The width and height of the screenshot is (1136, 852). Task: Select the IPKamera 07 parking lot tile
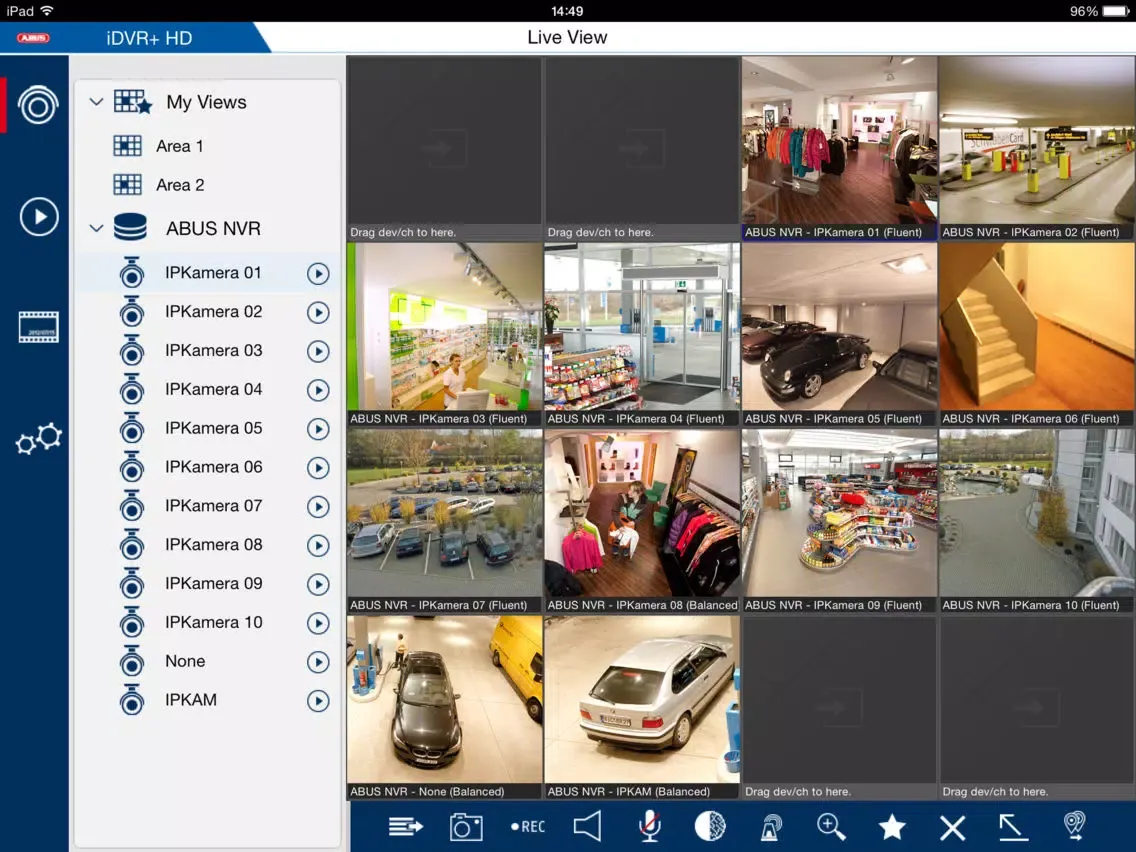pyautogui.click(x=444, y=521)
